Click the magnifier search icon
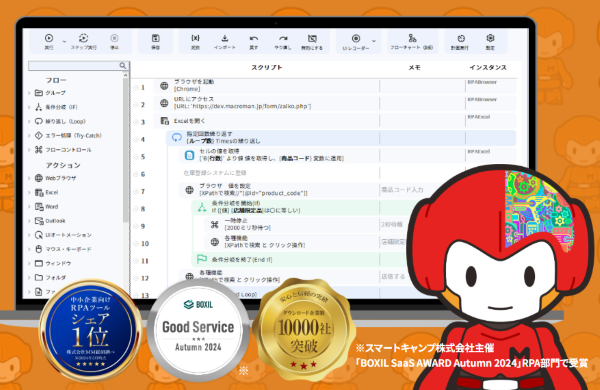 click(123, 65)
